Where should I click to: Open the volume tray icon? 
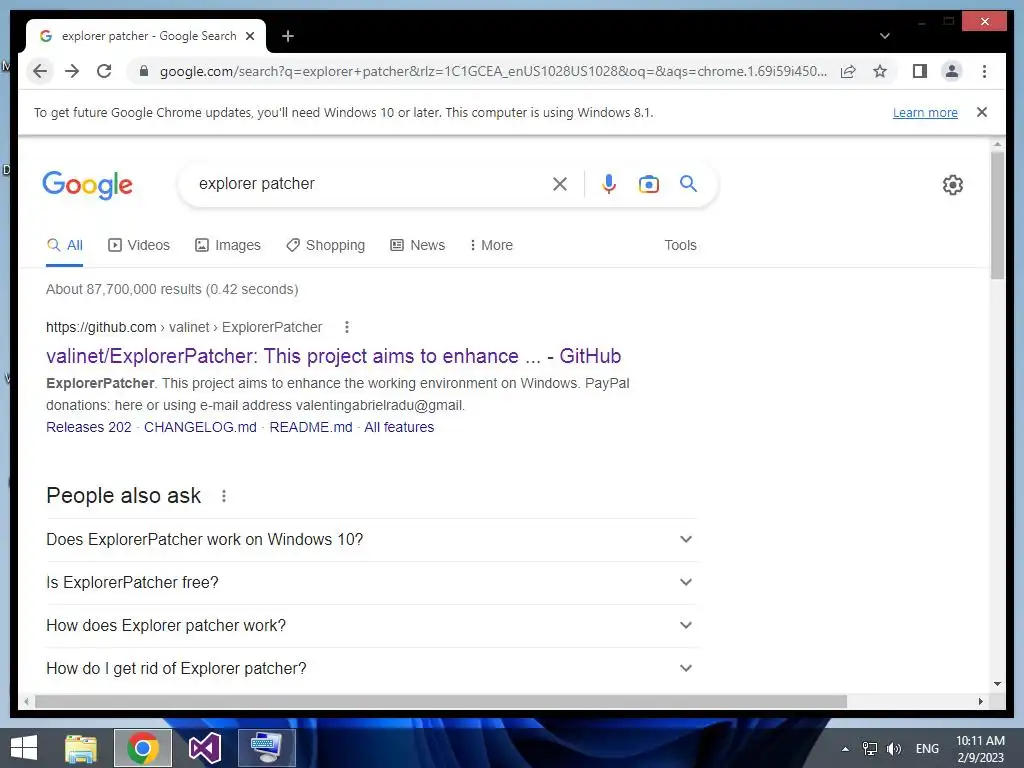coord(893,749)
